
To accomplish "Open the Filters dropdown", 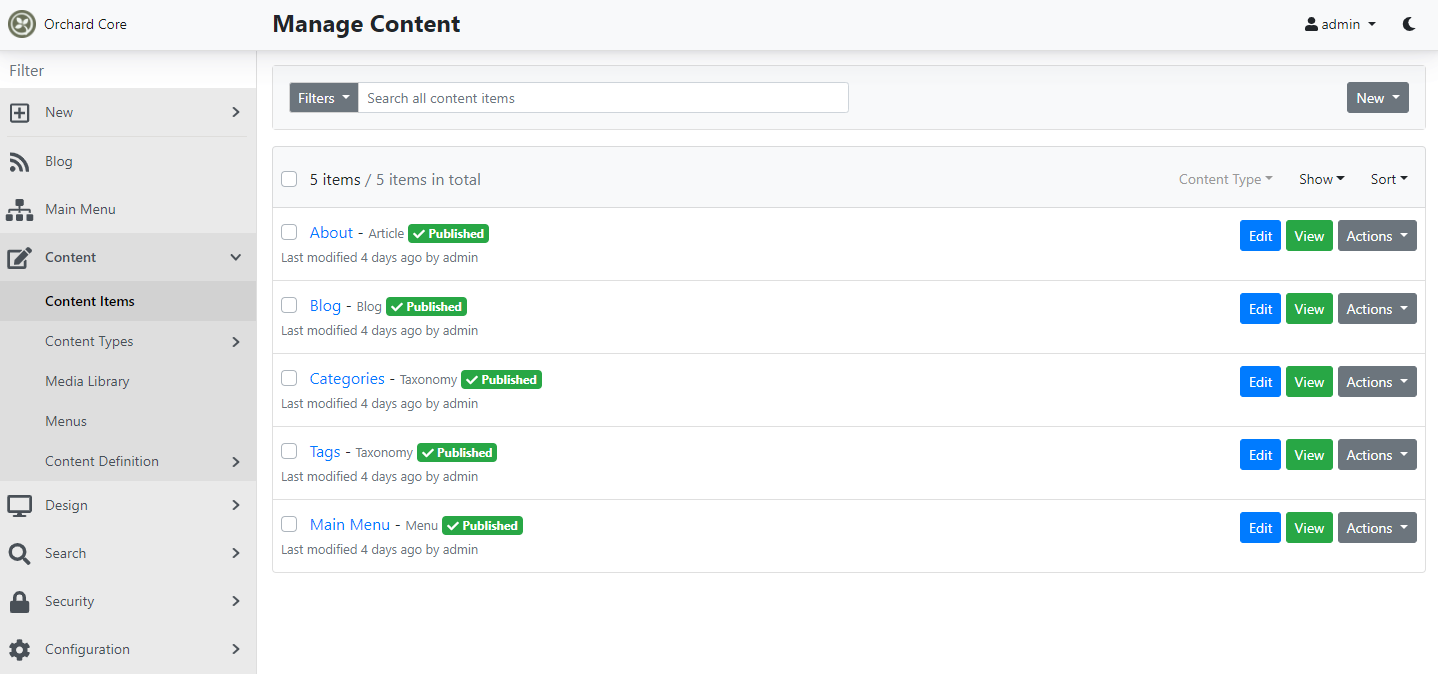I will click(324, 98).
